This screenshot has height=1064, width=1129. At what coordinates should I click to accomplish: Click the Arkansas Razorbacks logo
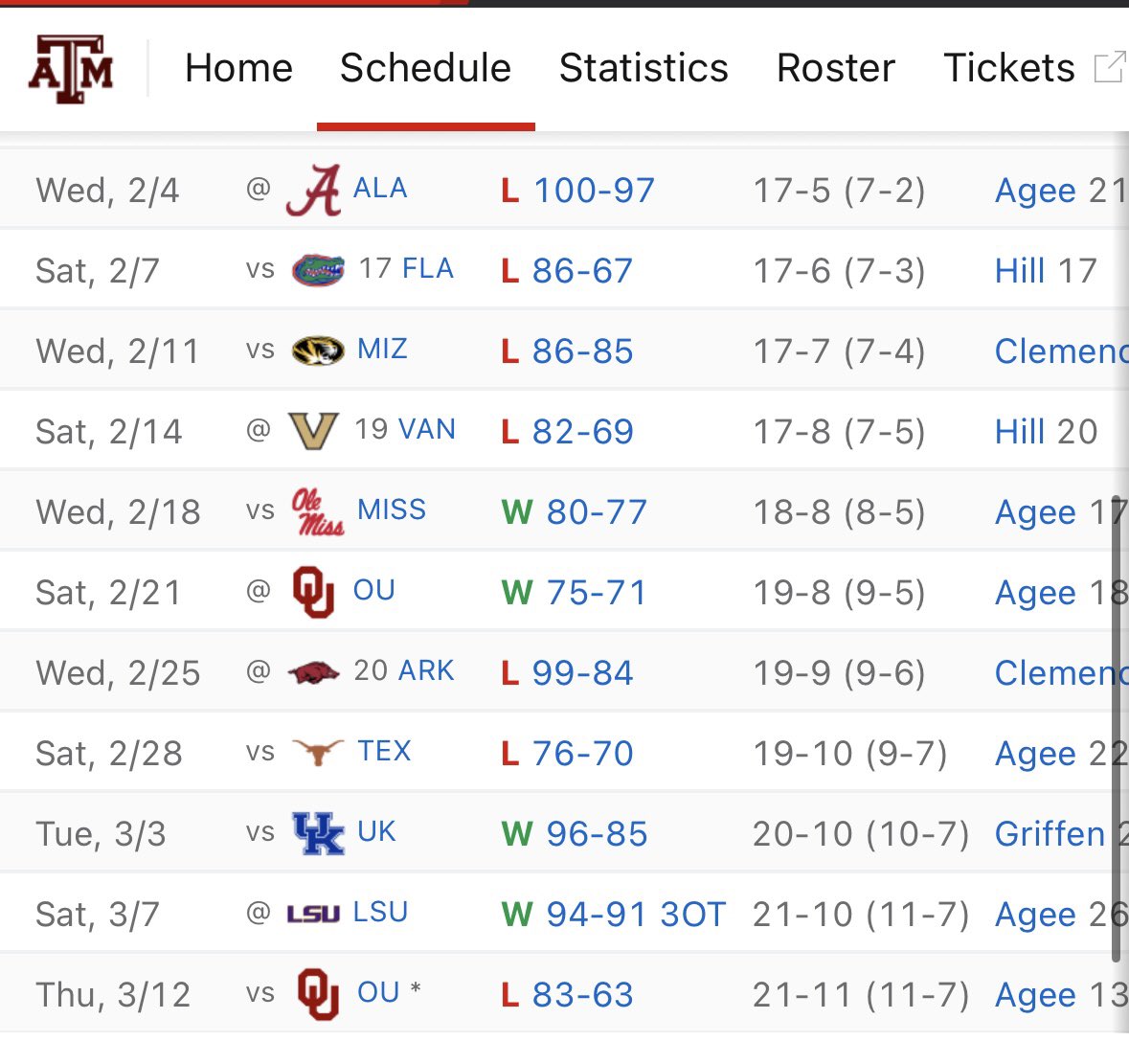[313, 673]
